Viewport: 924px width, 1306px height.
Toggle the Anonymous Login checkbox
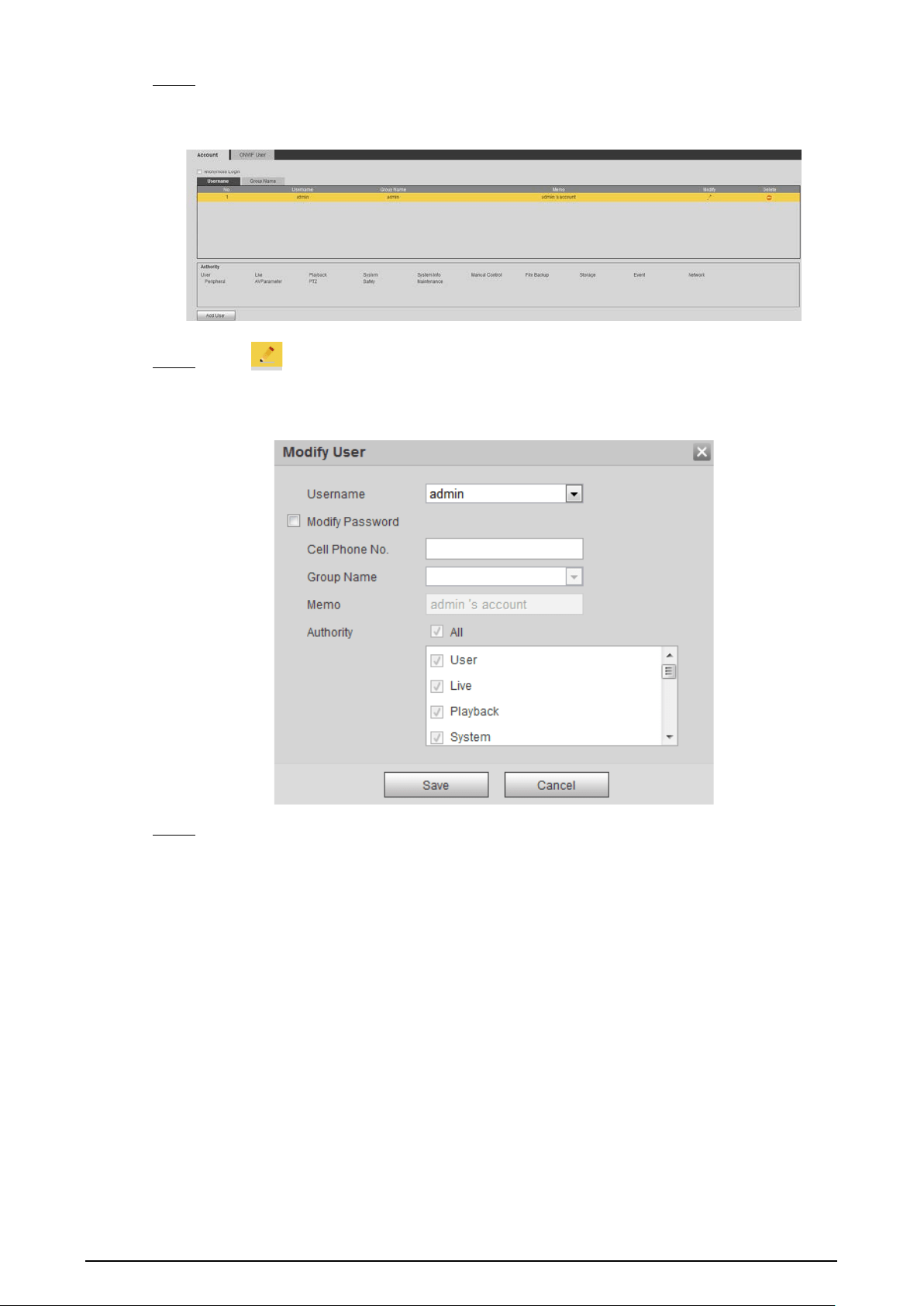199,172
